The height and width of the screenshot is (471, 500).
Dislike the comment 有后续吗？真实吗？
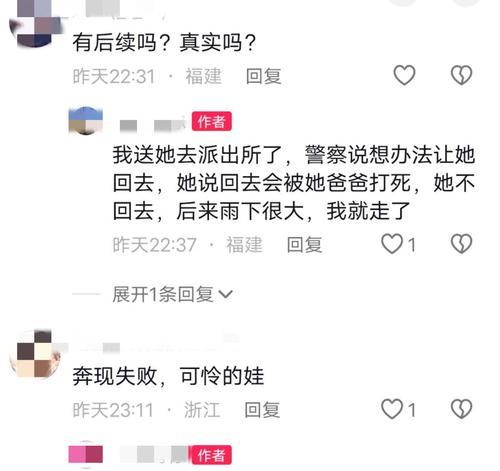[461, 75]
